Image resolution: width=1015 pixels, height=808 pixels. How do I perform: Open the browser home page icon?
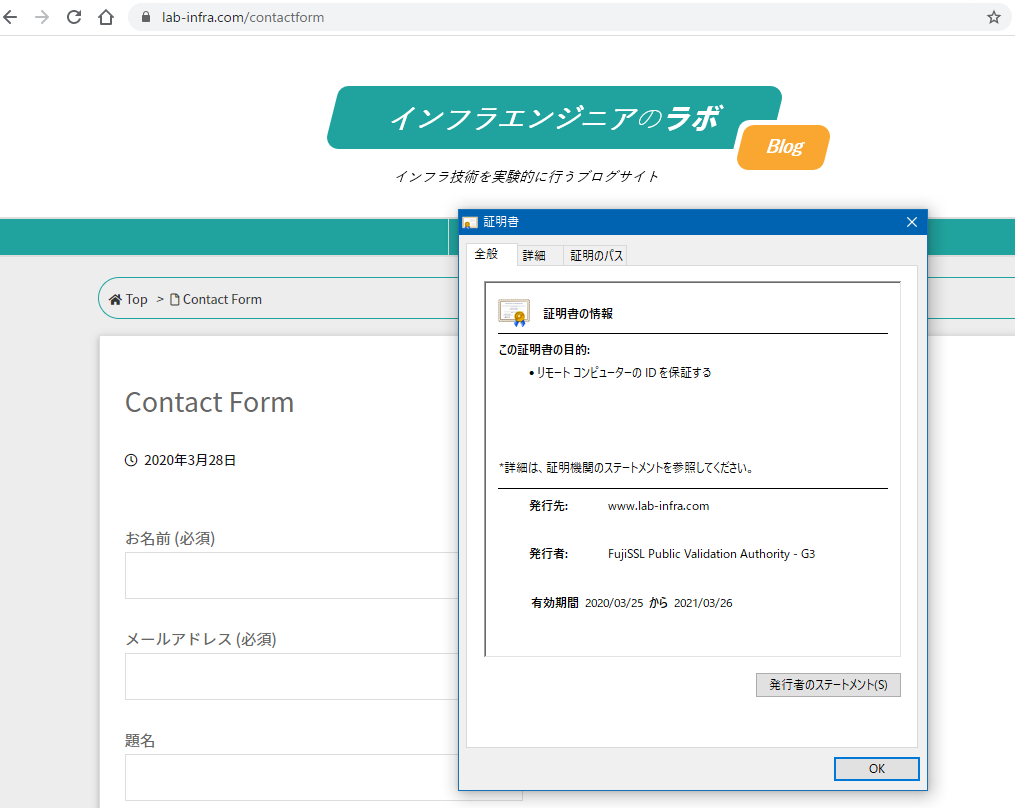click(x=106, y=17)
